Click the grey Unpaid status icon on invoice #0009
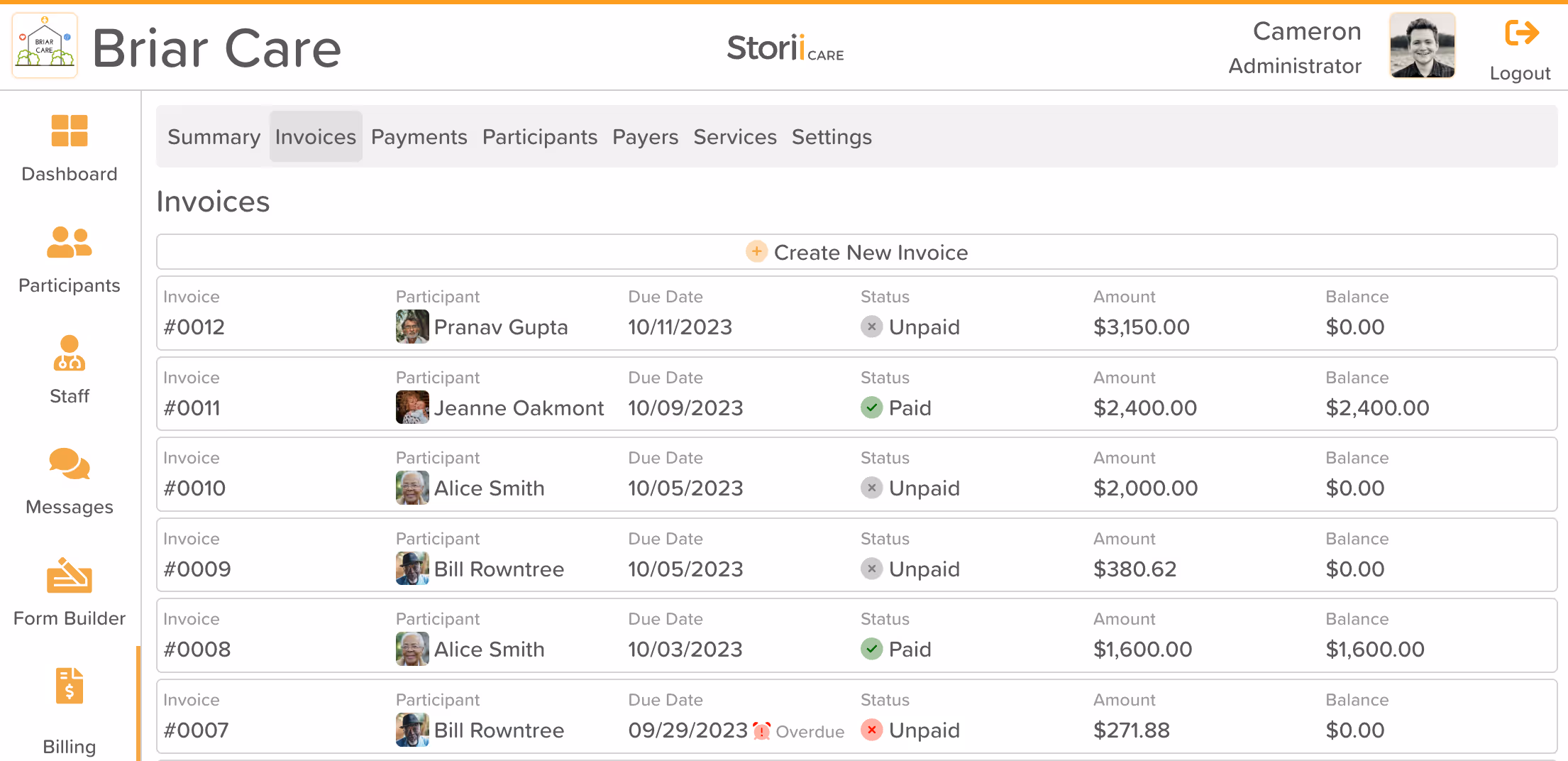 coord(871,569)
